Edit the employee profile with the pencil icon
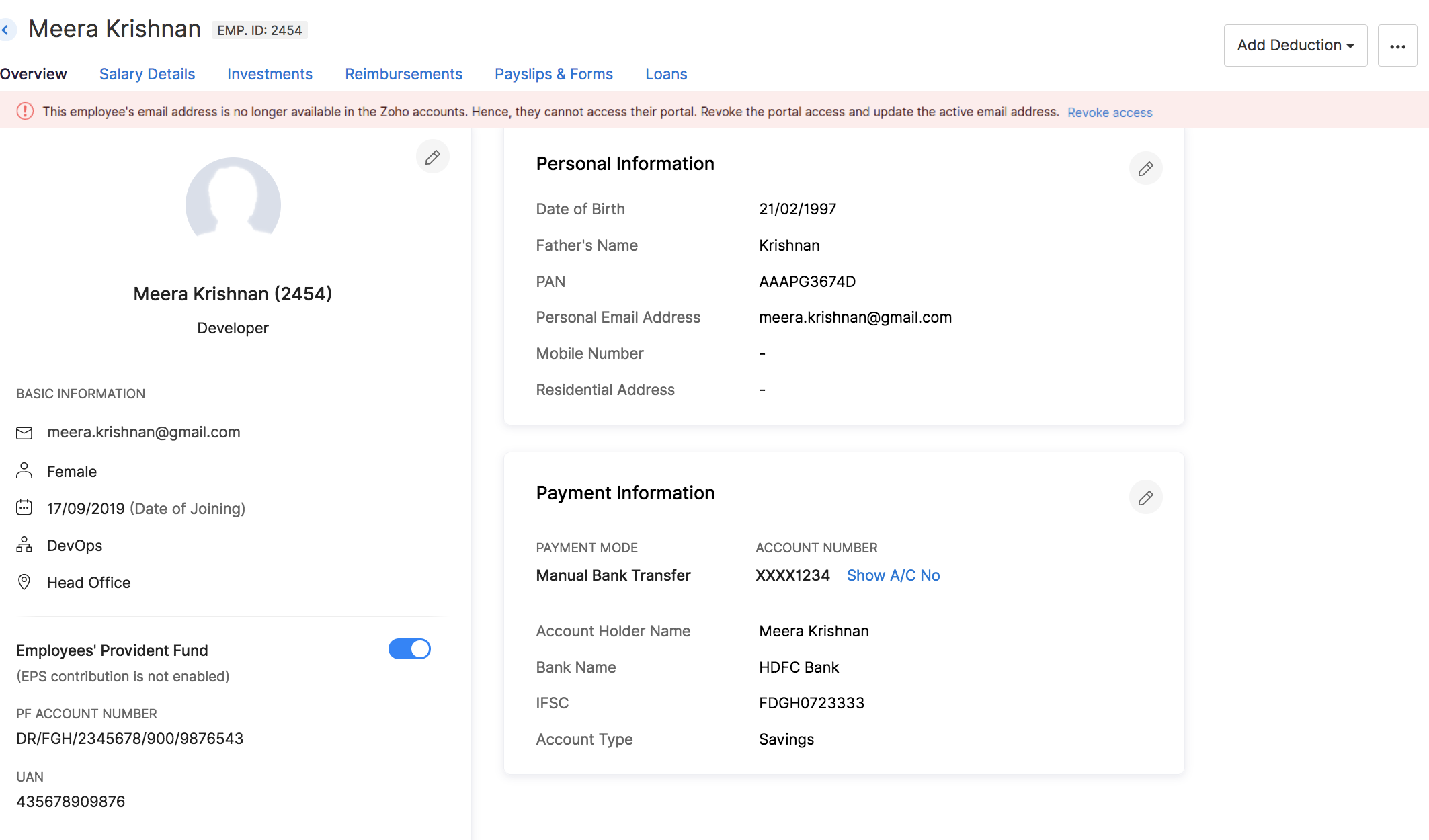 pyautogui.click(x=432, y=157)
